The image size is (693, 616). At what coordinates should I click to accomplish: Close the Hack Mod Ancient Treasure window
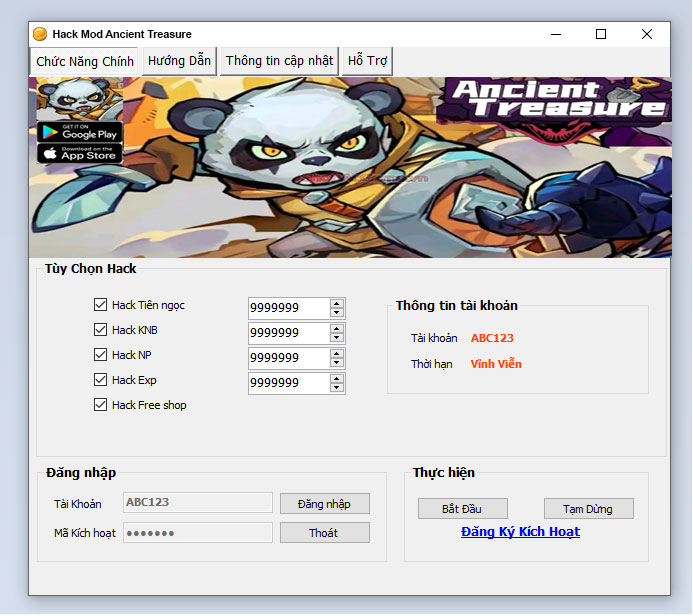pyautogui.click(x=647, y=34)
